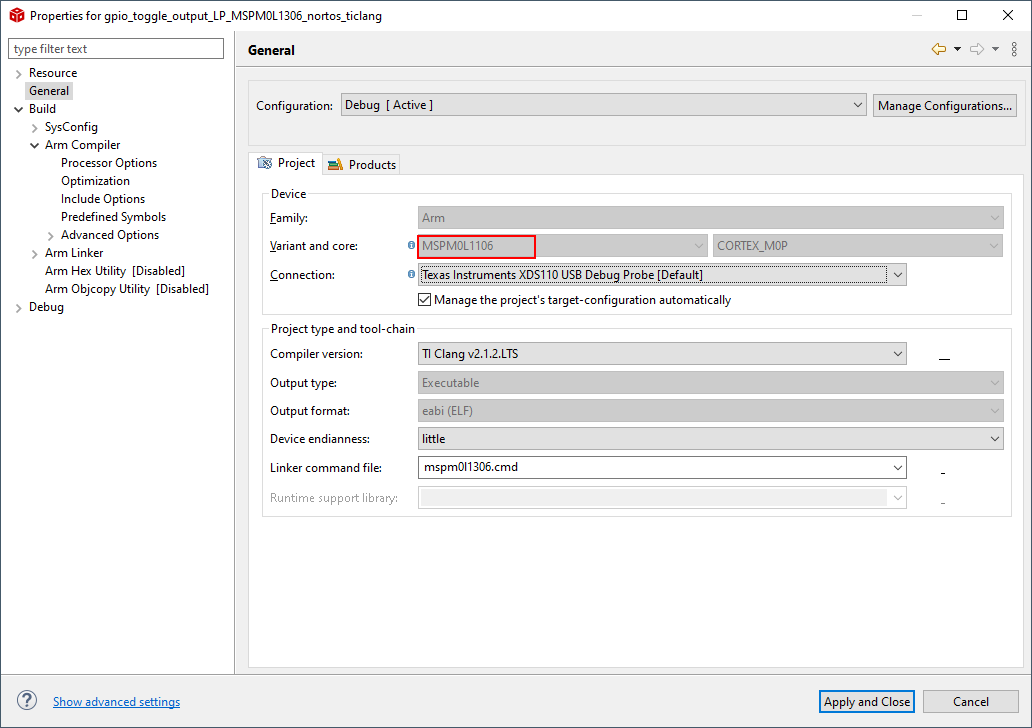
Task: Open Show advanced settings link
Action: (116, 702)
